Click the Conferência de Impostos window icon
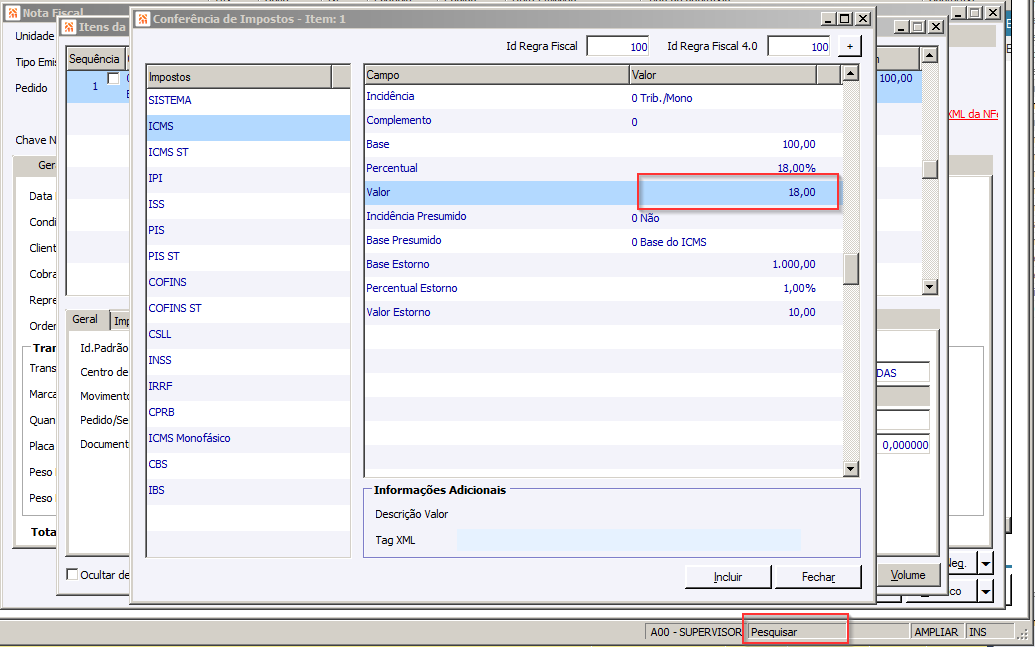The image size is (1035, 647). point(143,18)
